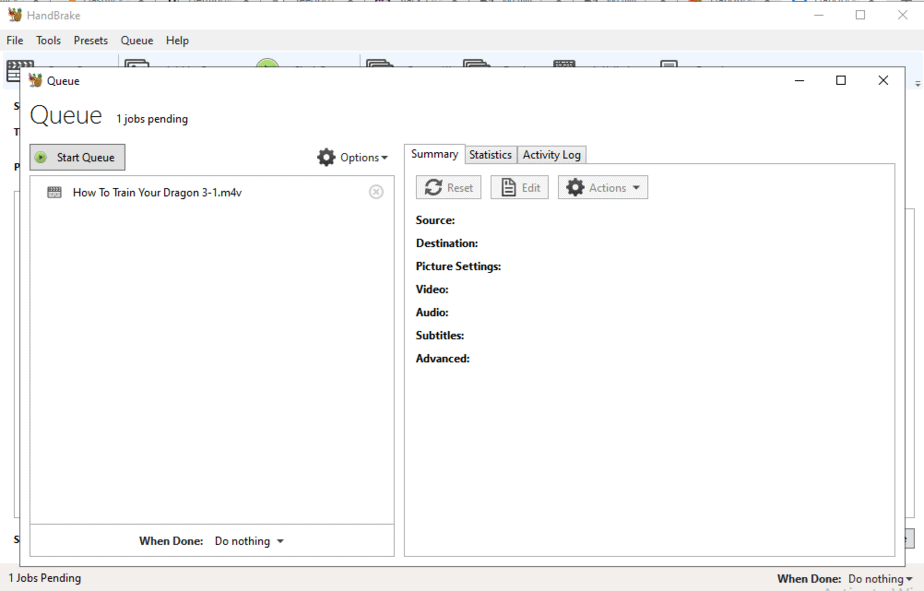Open the Options gear menu
Screen dimensions: 924x591
pyautogui.click(x=352, y=157)
